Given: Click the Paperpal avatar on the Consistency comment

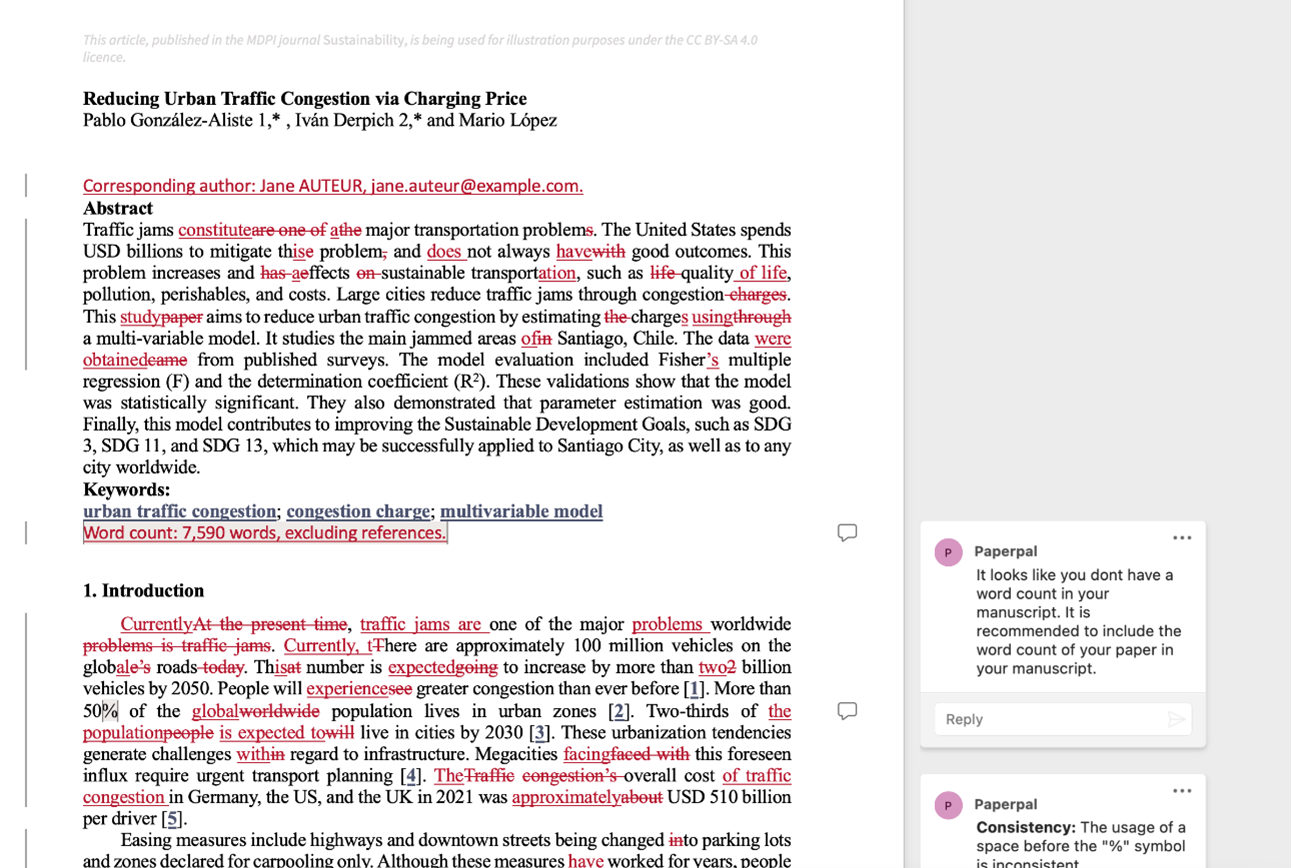Looking at the screenshot, I should [x=948, y=805].
